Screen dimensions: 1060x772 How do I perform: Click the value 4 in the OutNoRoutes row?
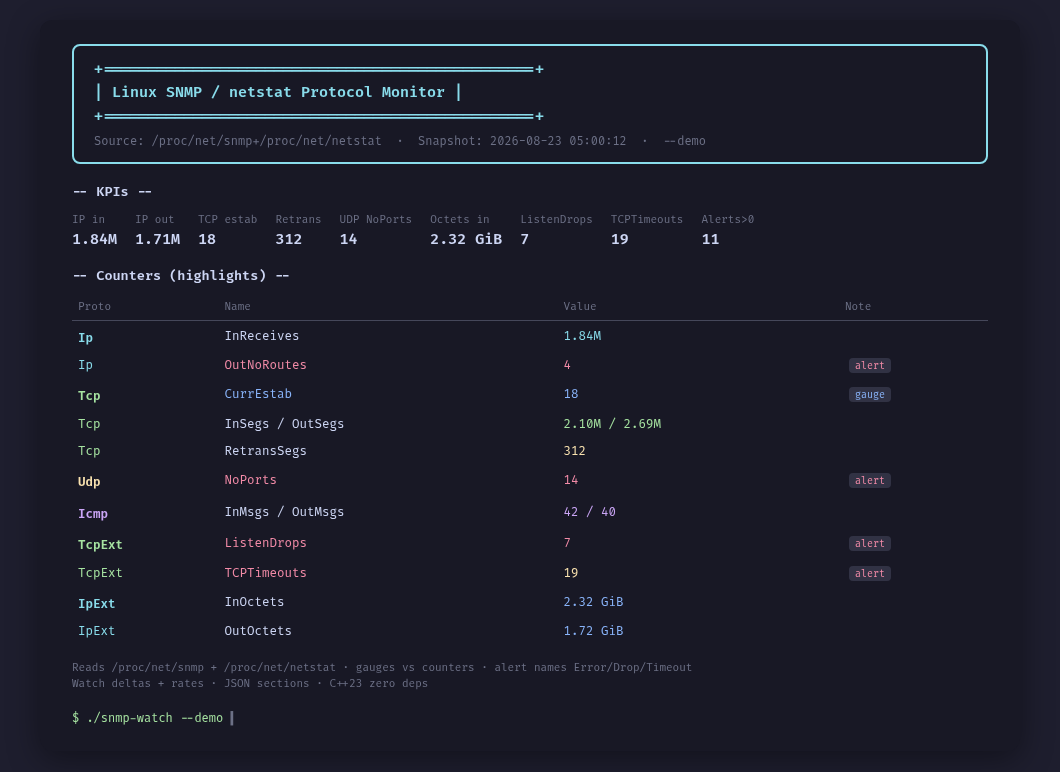point(567,365)
